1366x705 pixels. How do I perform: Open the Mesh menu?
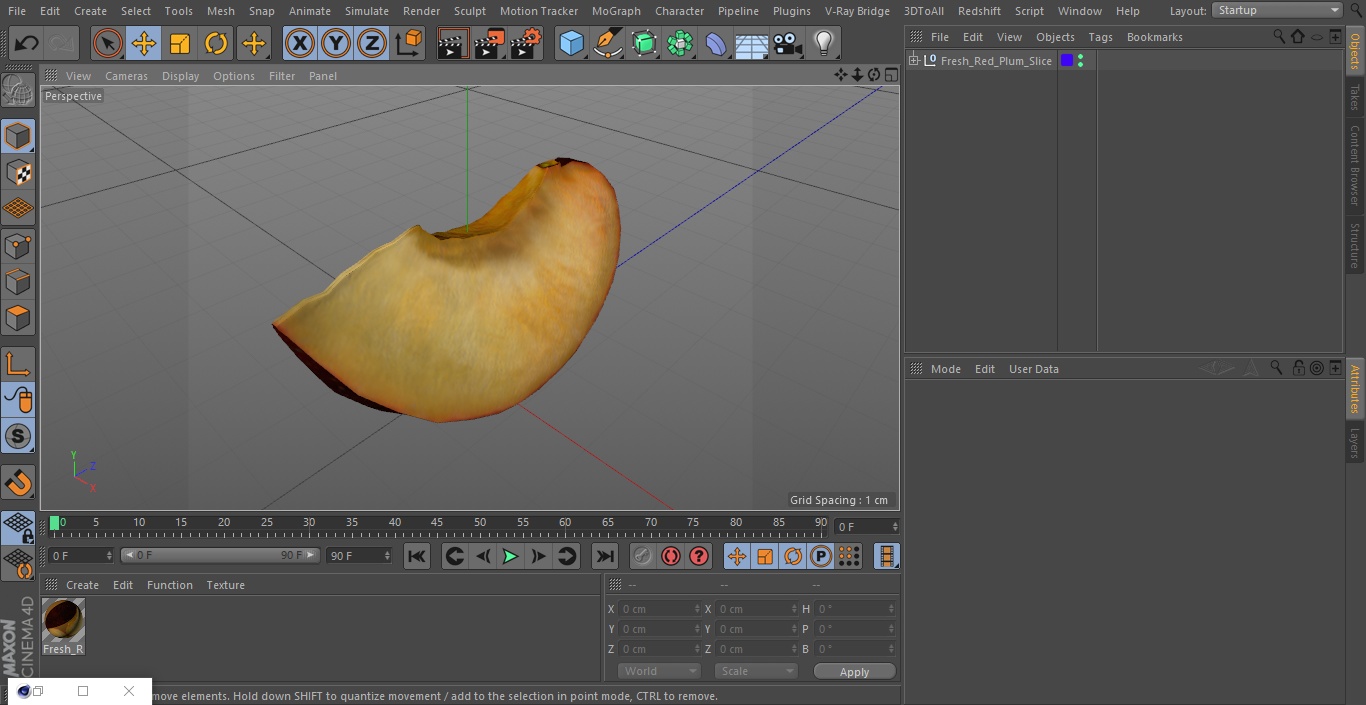point(221,11)
